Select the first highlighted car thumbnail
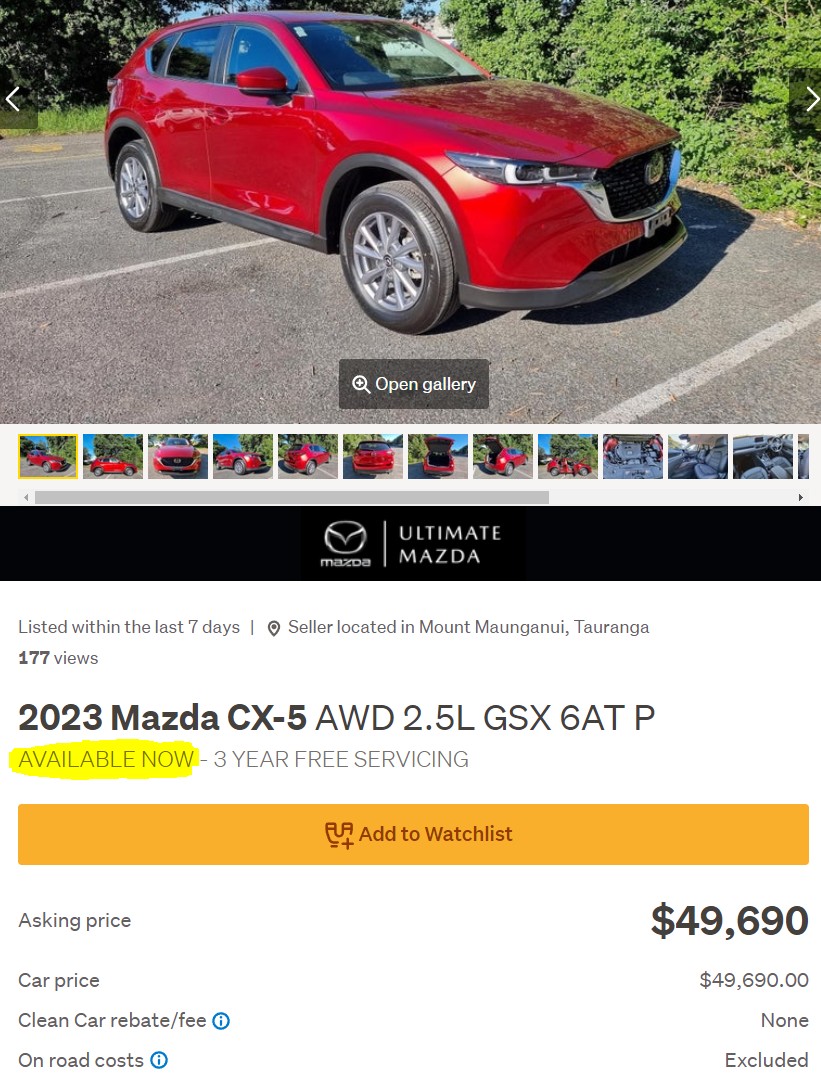 [48, 457]
